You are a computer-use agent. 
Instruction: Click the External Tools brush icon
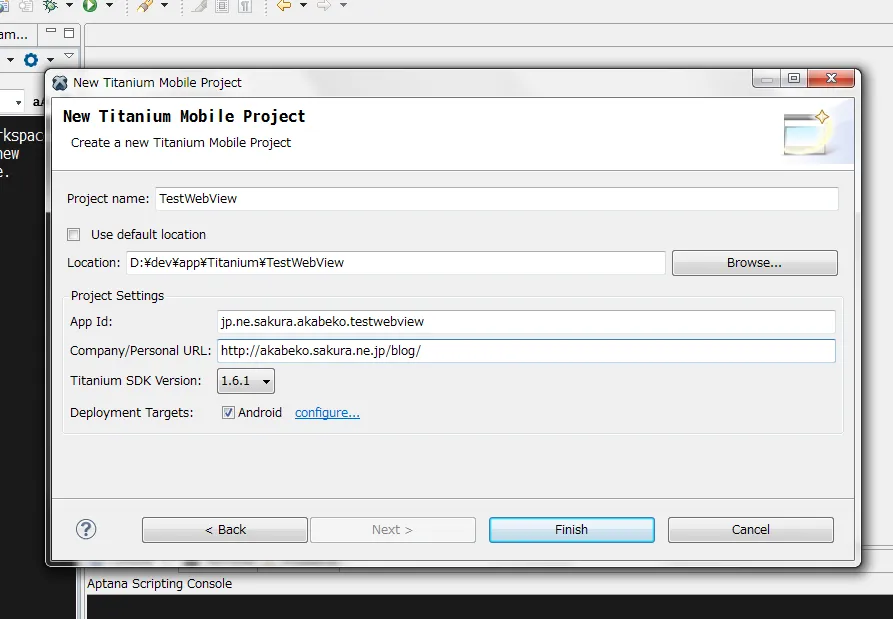coord(145,6)
